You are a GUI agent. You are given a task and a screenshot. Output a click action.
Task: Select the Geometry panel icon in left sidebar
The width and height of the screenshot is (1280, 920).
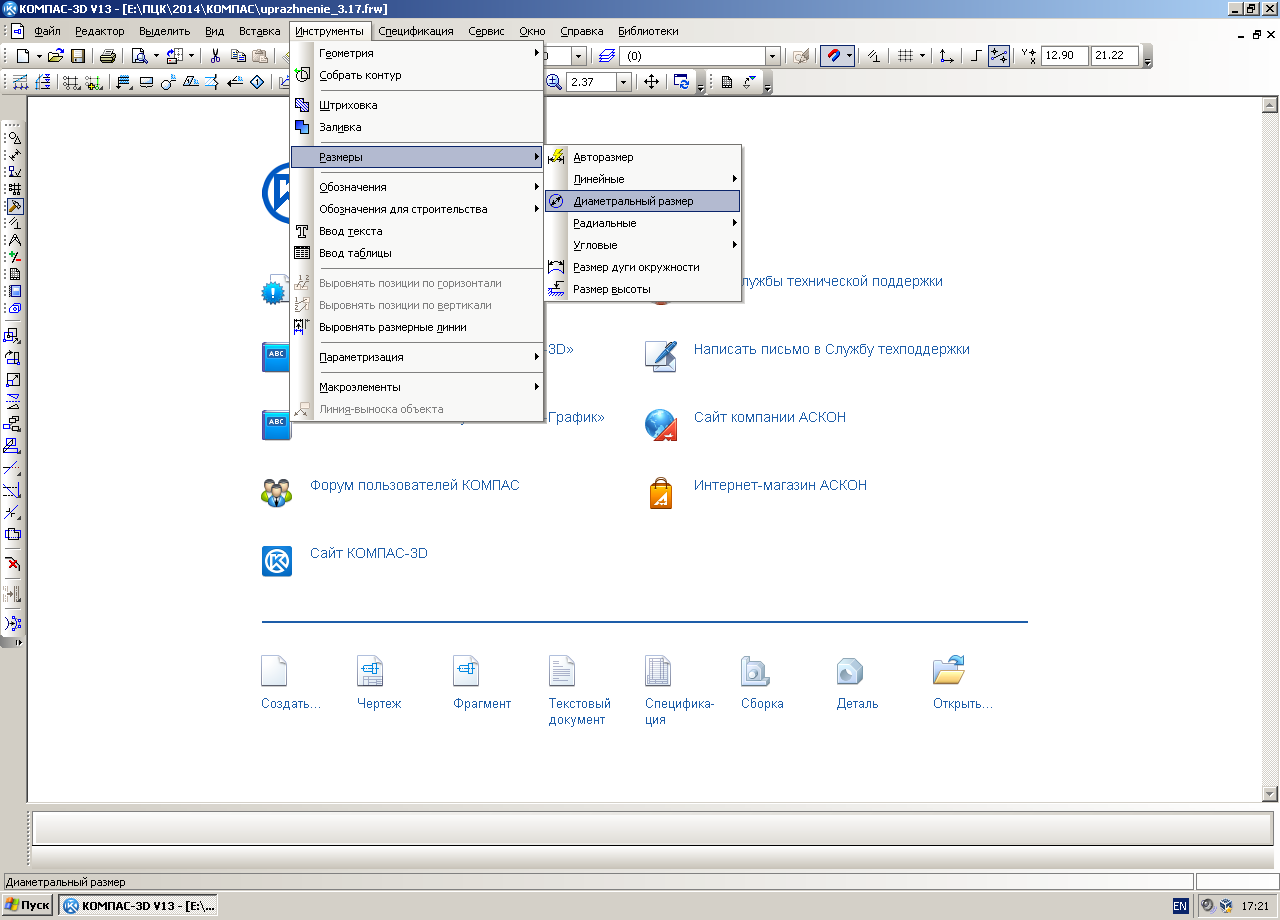click(14, 138)
